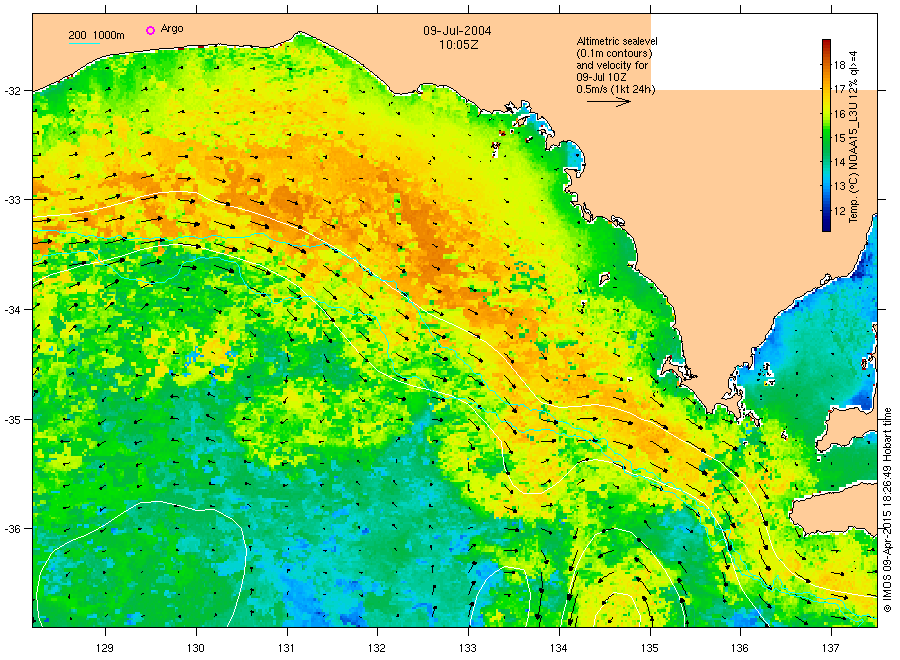The width and height of the screenshot is (900, 660).
Task: Click the cyan legend line under '200 1000m'
Action: pos(84,43)
